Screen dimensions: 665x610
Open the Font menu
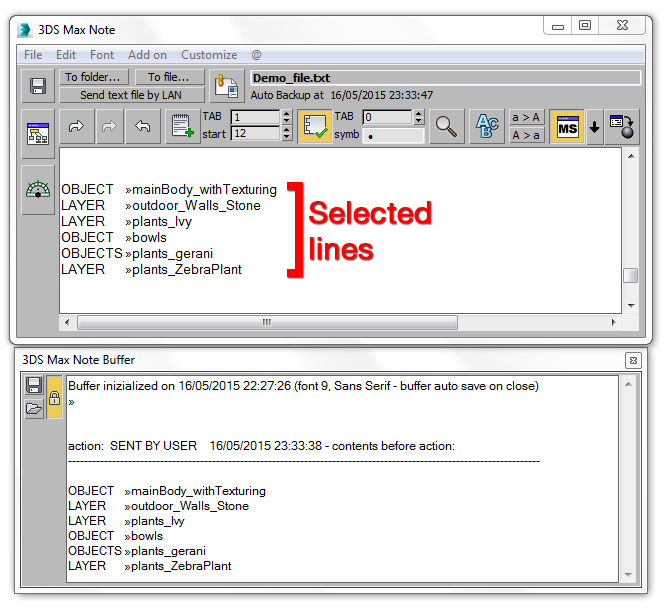(x=102, y=55)
